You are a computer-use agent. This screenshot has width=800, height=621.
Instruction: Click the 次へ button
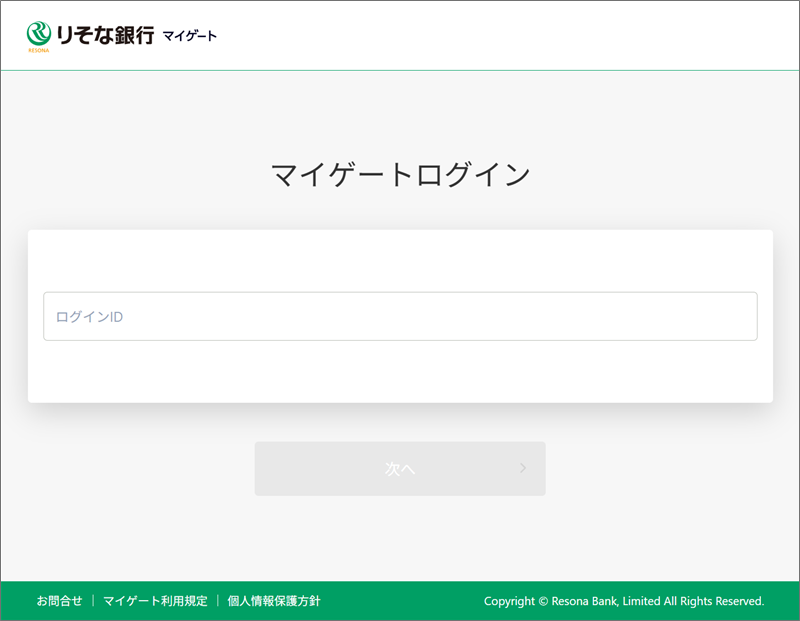coord(400,468)
